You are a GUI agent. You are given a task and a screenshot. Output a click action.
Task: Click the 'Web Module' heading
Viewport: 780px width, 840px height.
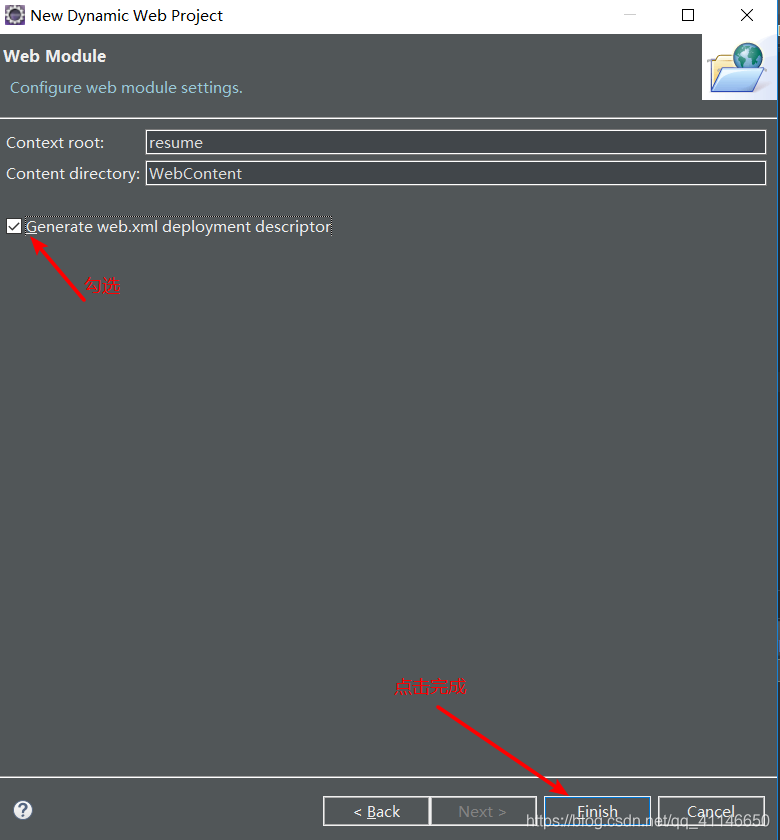point(55,56)
